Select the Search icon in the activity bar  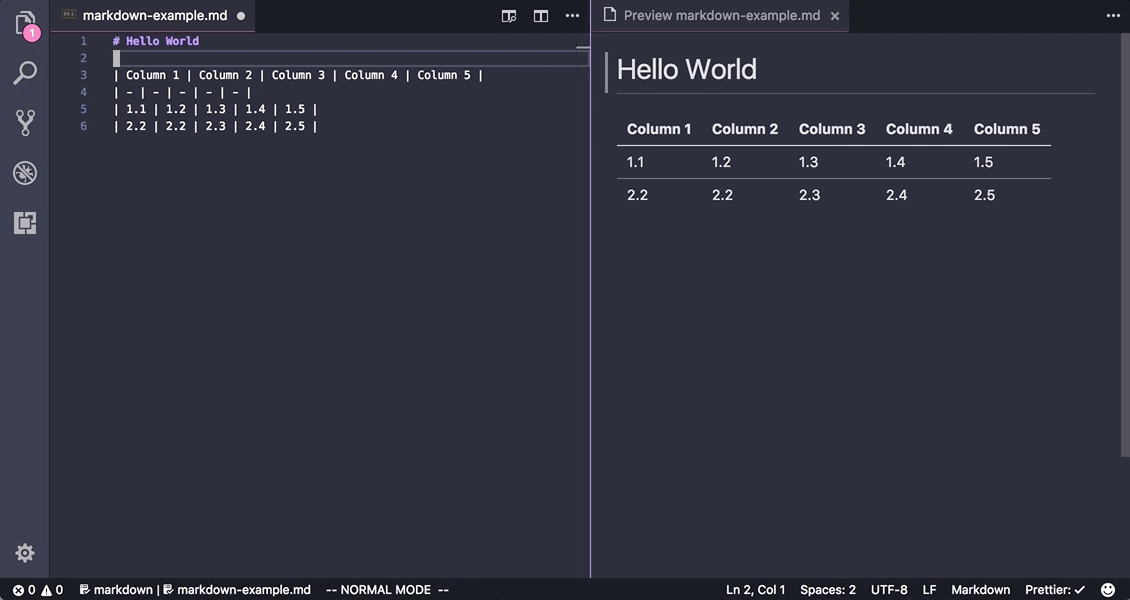coord(25,72)
